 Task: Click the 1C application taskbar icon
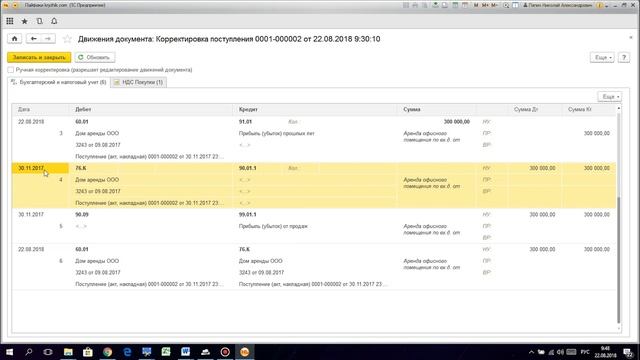click(244, 352)
